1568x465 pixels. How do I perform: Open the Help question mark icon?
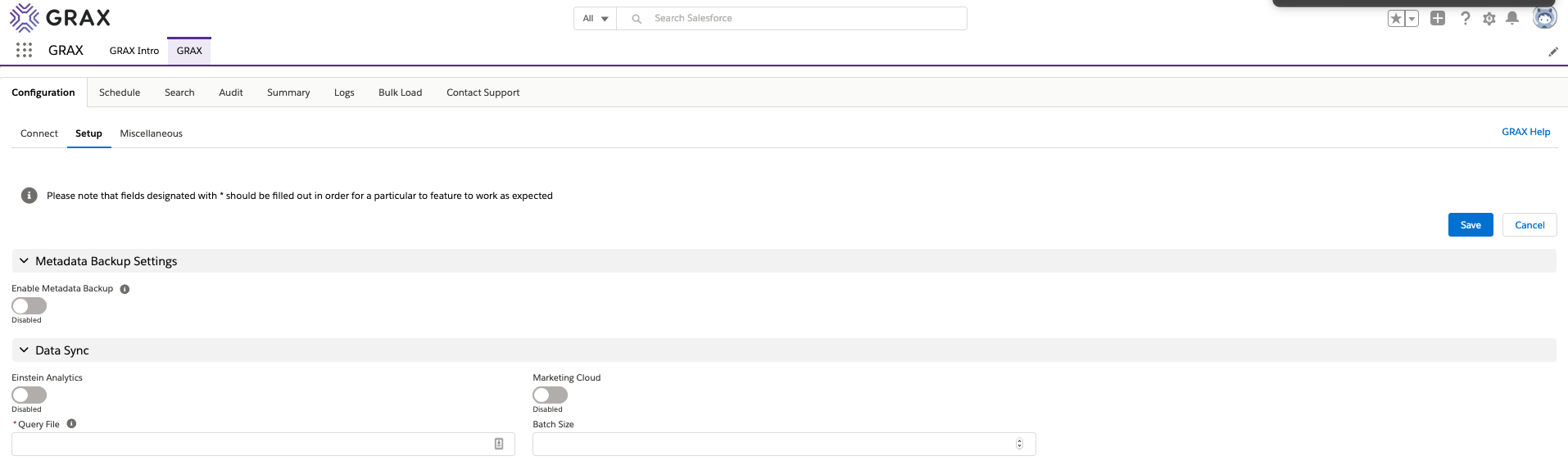[x=1465, y=18]
